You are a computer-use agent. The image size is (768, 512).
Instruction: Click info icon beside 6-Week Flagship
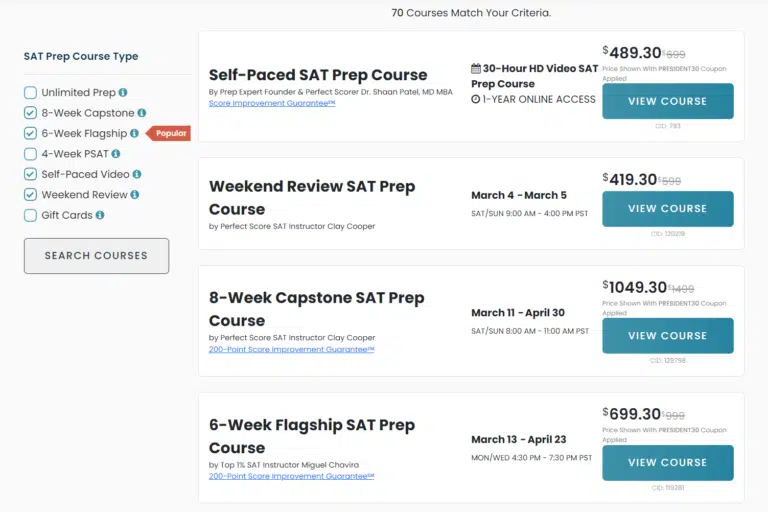coord(135,134)
